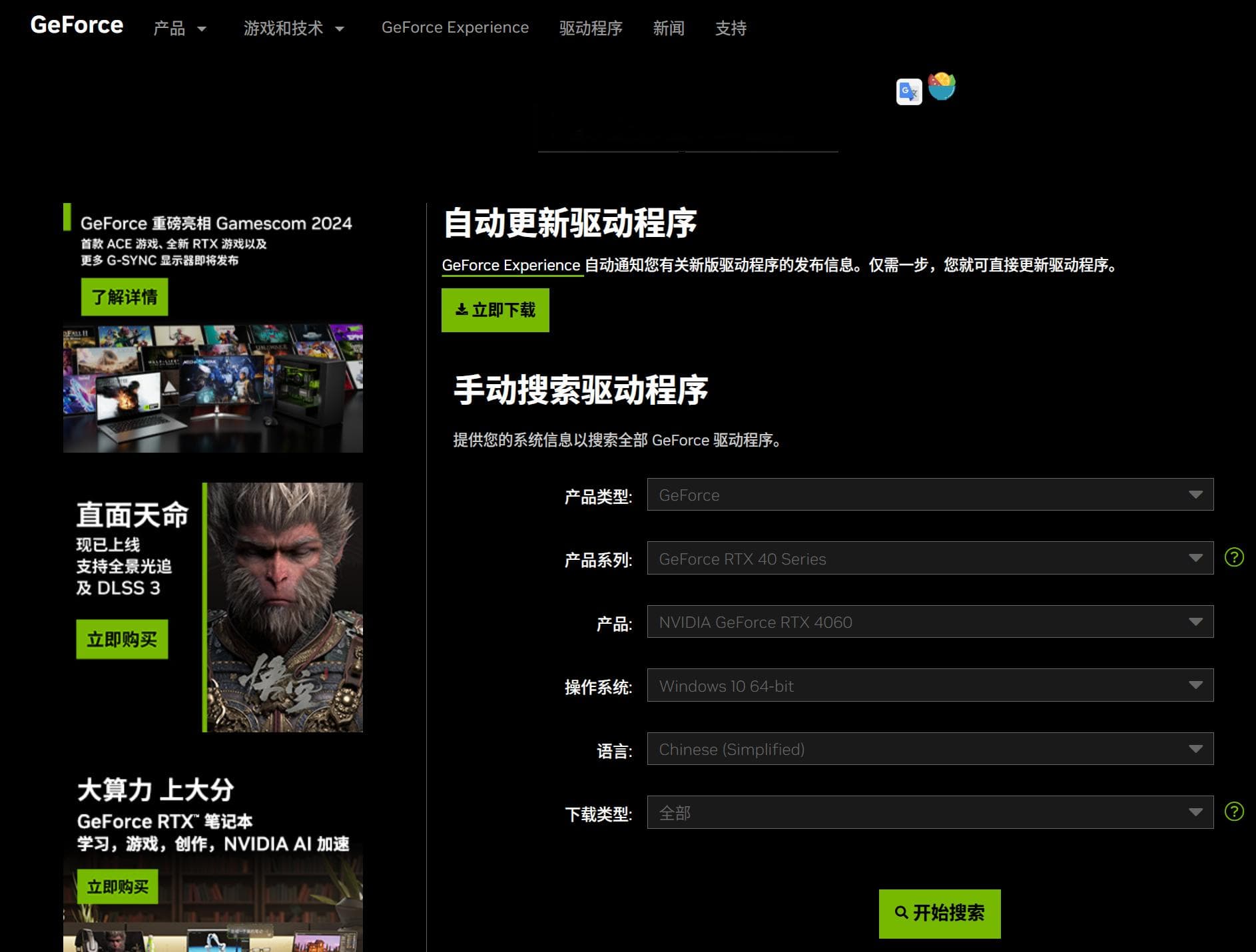Screen dimensions: 1256x952
Task: Click the 大算力 上大分 promo title
Action: [156, 790]
